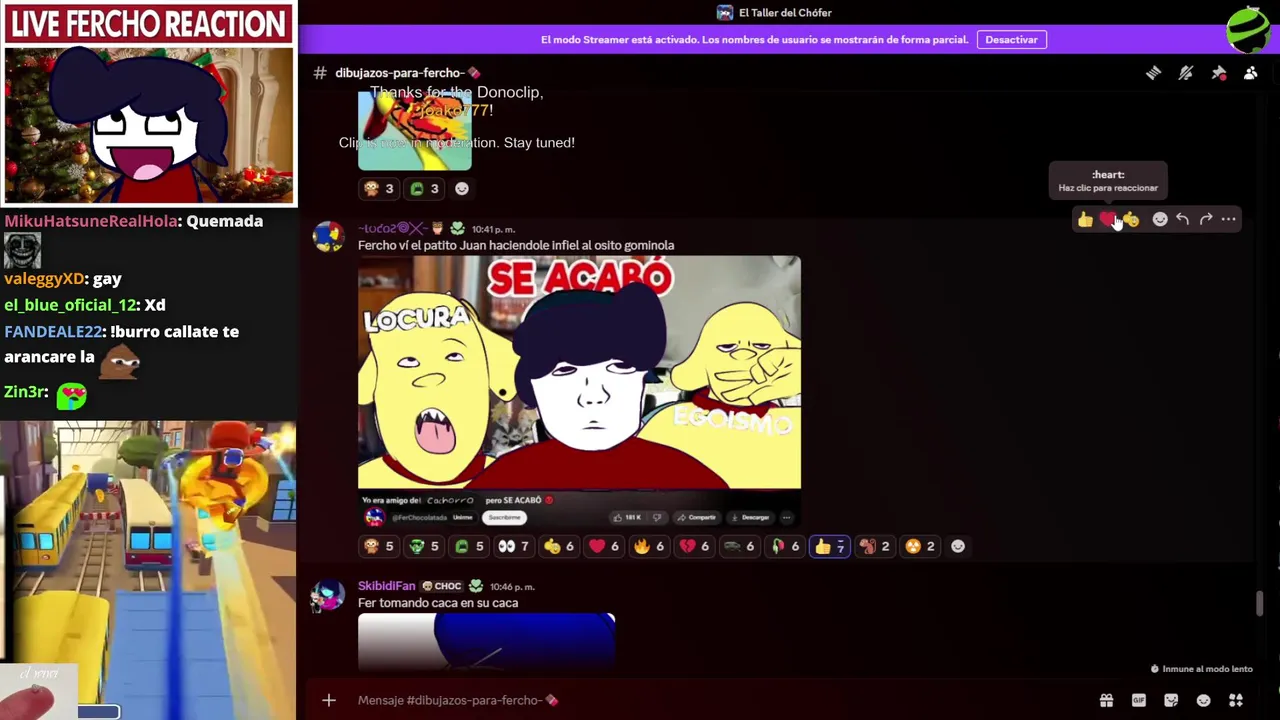Open the gift icon in message bar

tap(1106, 700)
